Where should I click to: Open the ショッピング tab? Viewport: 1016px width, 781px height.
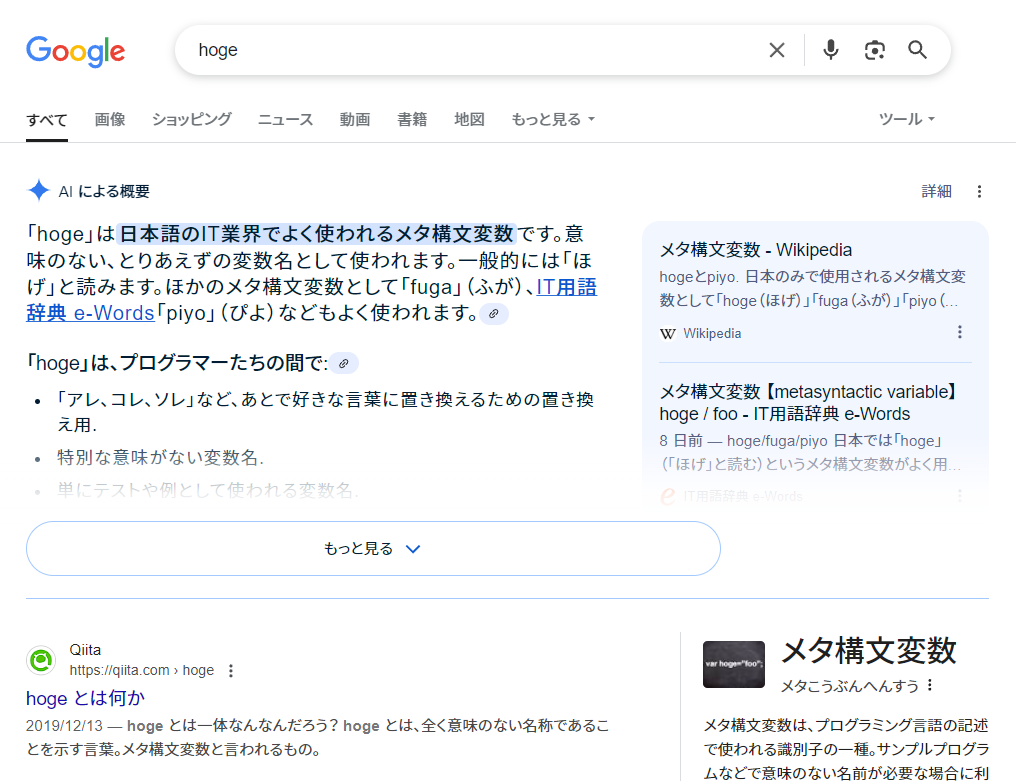coord(192,119)
